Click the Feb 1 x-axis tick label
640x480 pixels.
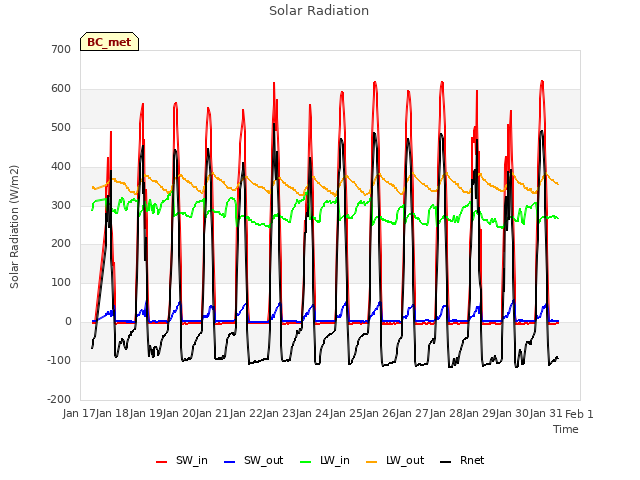pos(579,414)
